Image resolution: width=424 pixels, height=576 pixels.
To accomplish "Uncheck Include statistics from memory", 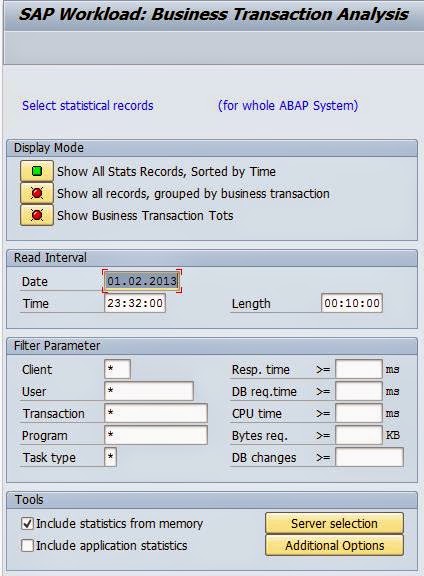I will (27, 523).
